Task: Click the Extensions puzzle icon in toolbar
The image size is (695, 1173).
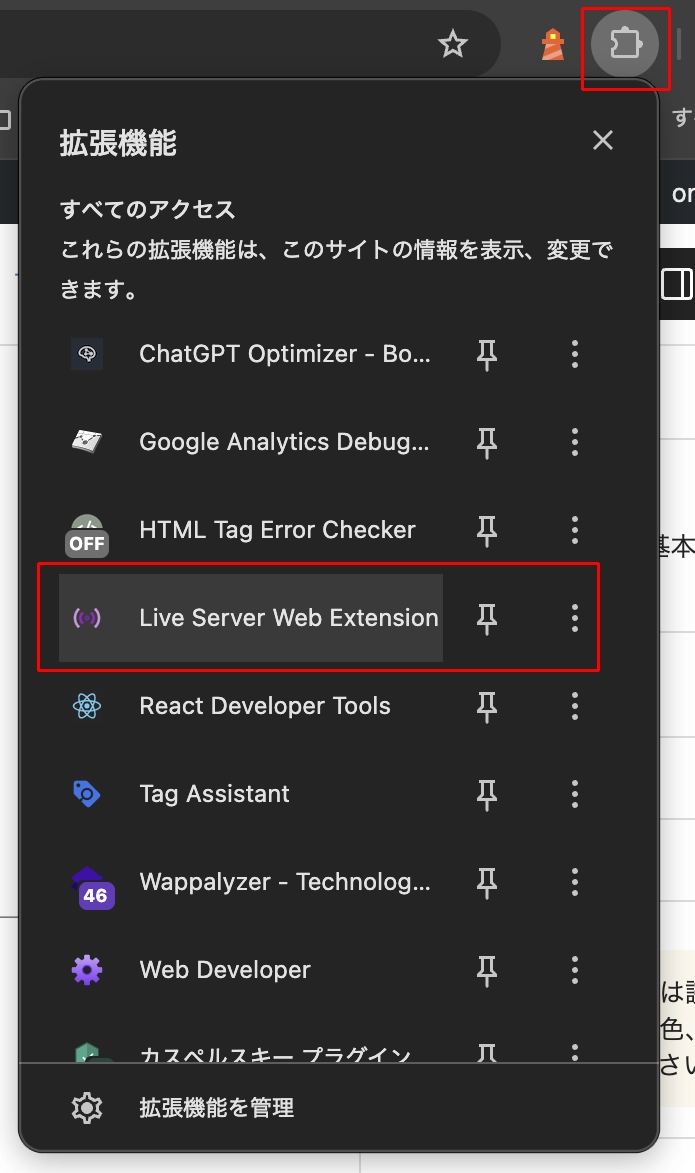Action: point(625,44)
